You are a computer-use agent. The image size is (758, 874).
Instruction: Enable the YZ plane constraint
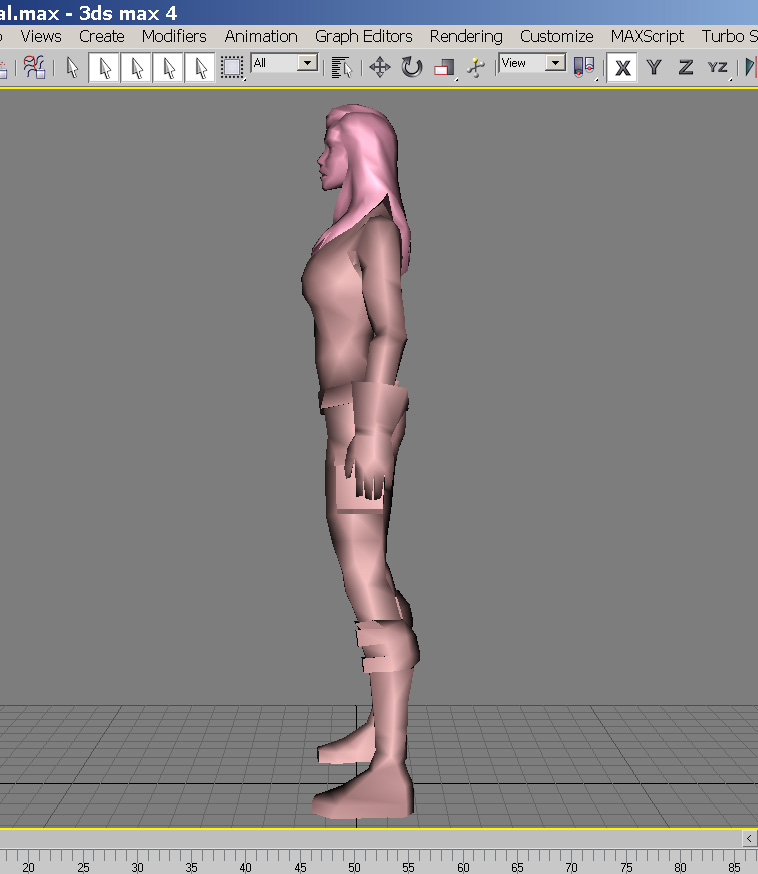click(x=717, y=67)
